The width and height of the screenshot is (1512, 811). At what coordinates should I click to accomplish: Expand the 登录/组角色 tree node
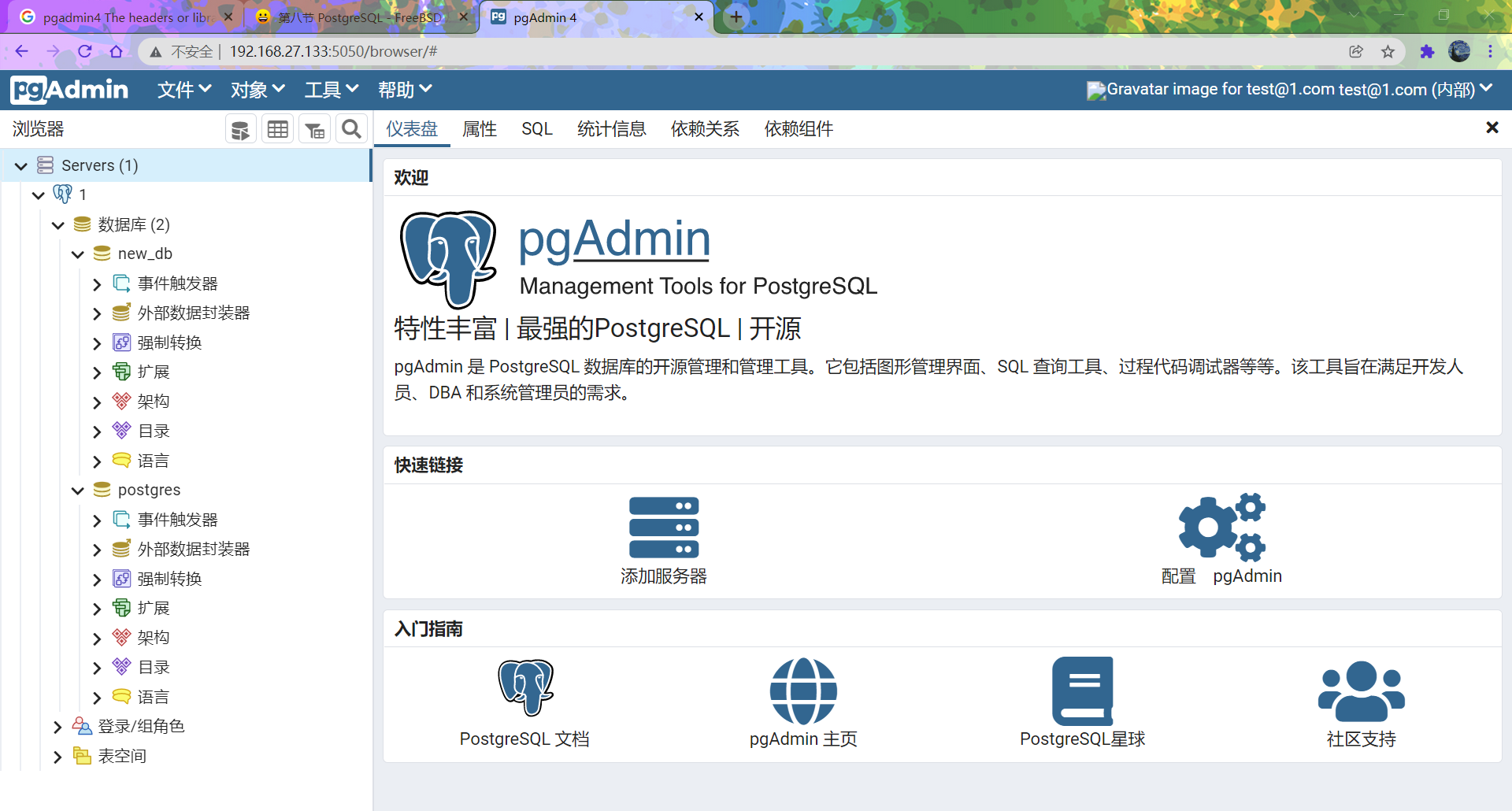click(57, 726)
